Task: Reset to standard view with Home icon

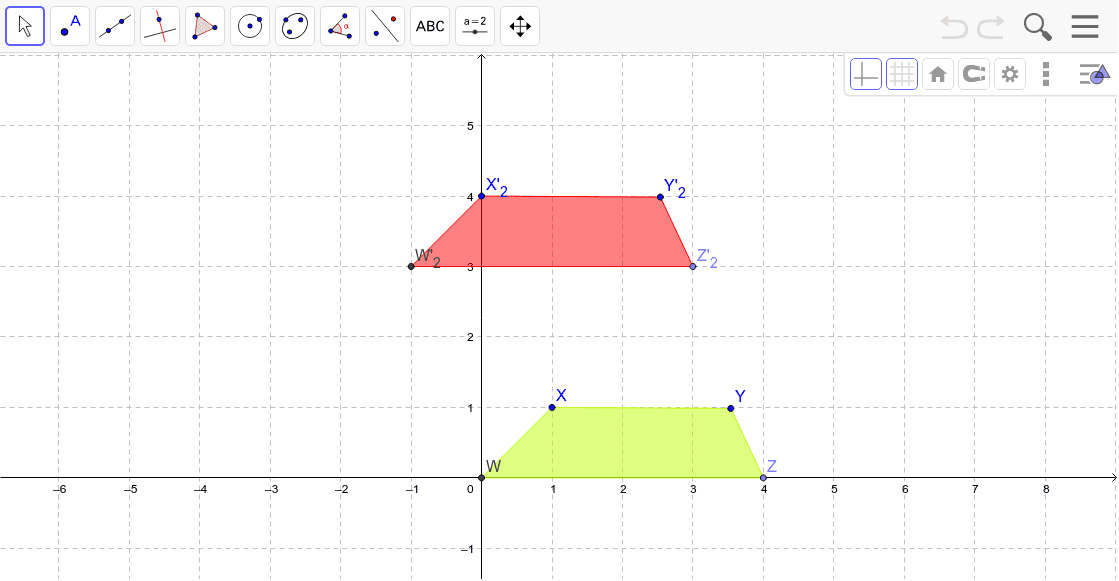Action: coord(938,74)
